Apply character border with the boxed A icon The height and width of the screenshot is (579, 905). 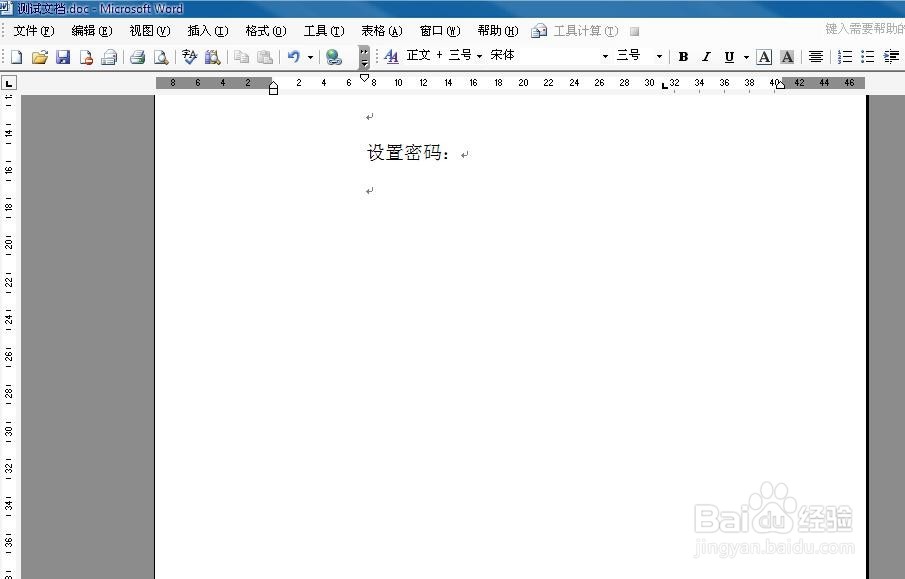pyautogui.click(x=764, y=57)
